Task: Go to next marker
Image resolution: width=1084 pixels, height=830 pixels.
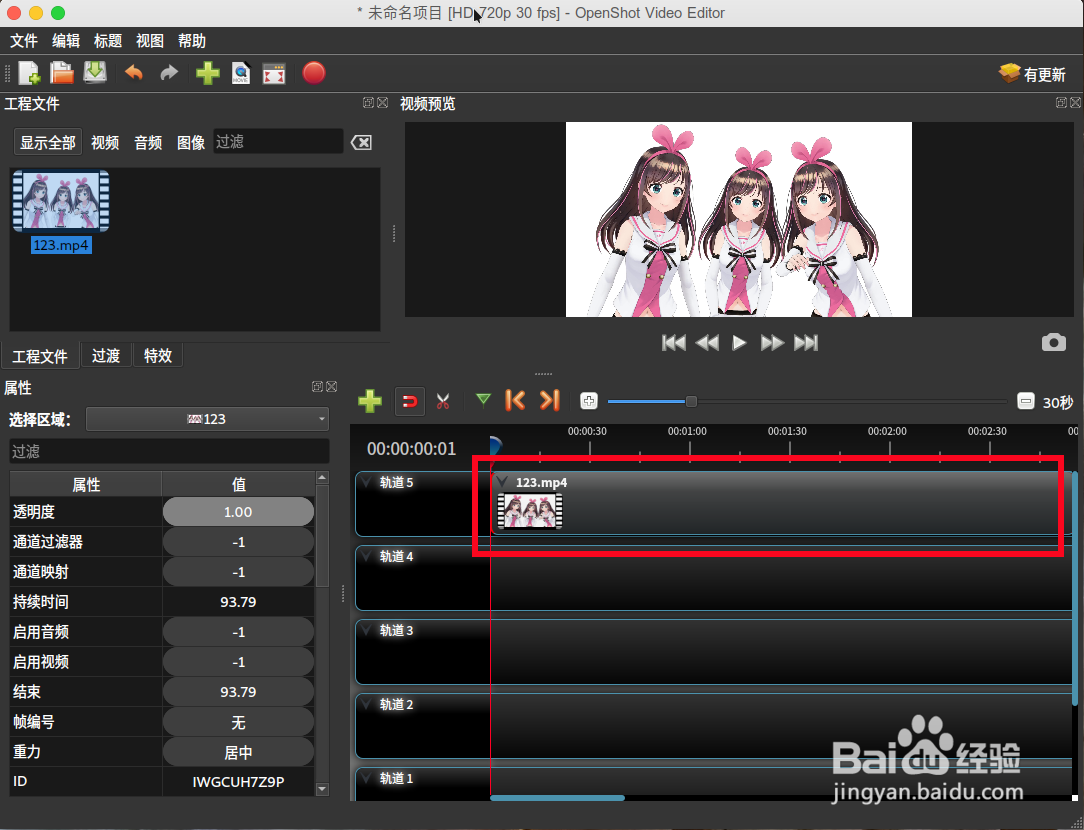Action: point(550,400)
